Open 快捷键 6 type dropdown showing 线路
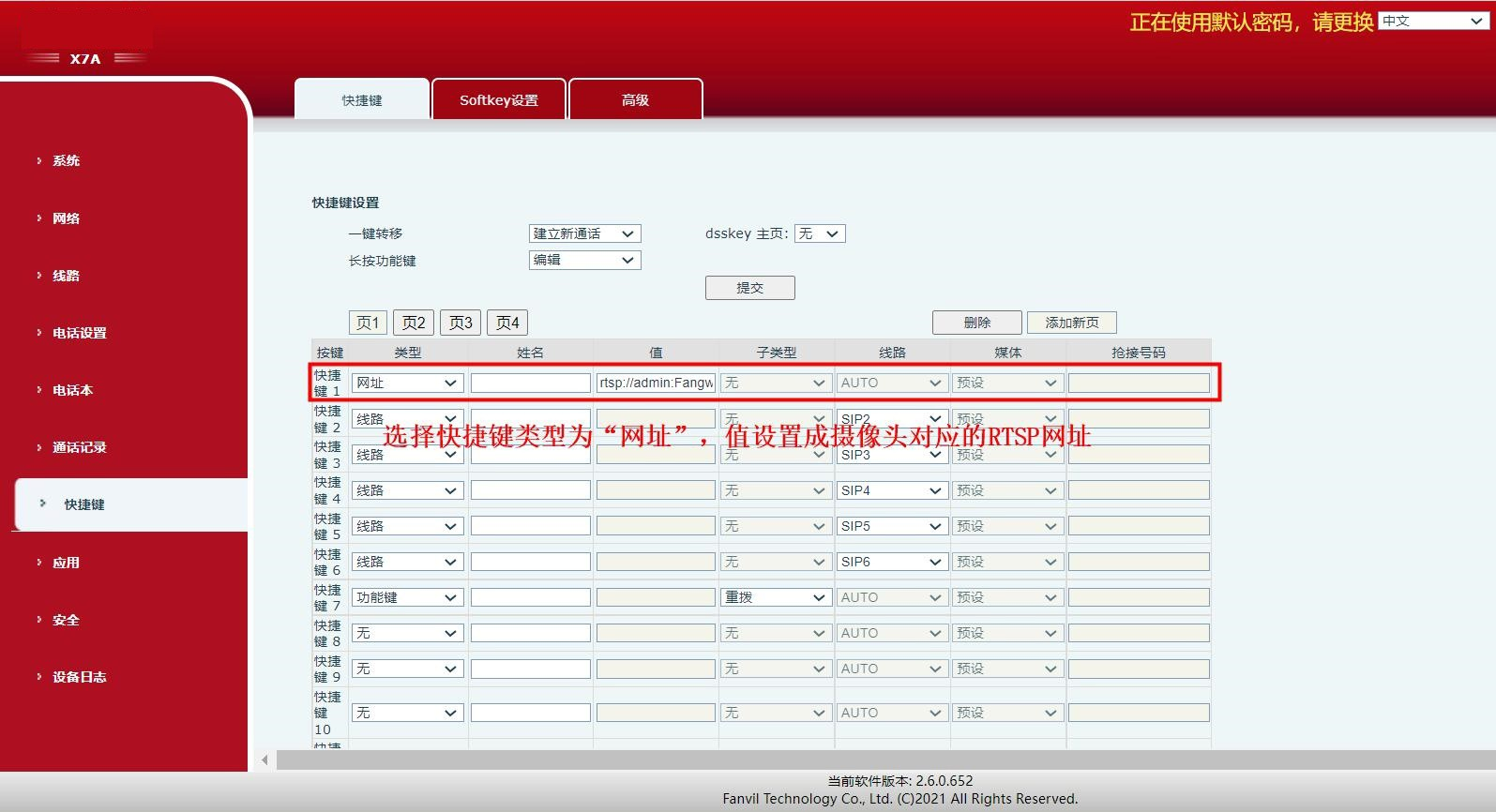 pyautogui.click(x=407, y=562)
